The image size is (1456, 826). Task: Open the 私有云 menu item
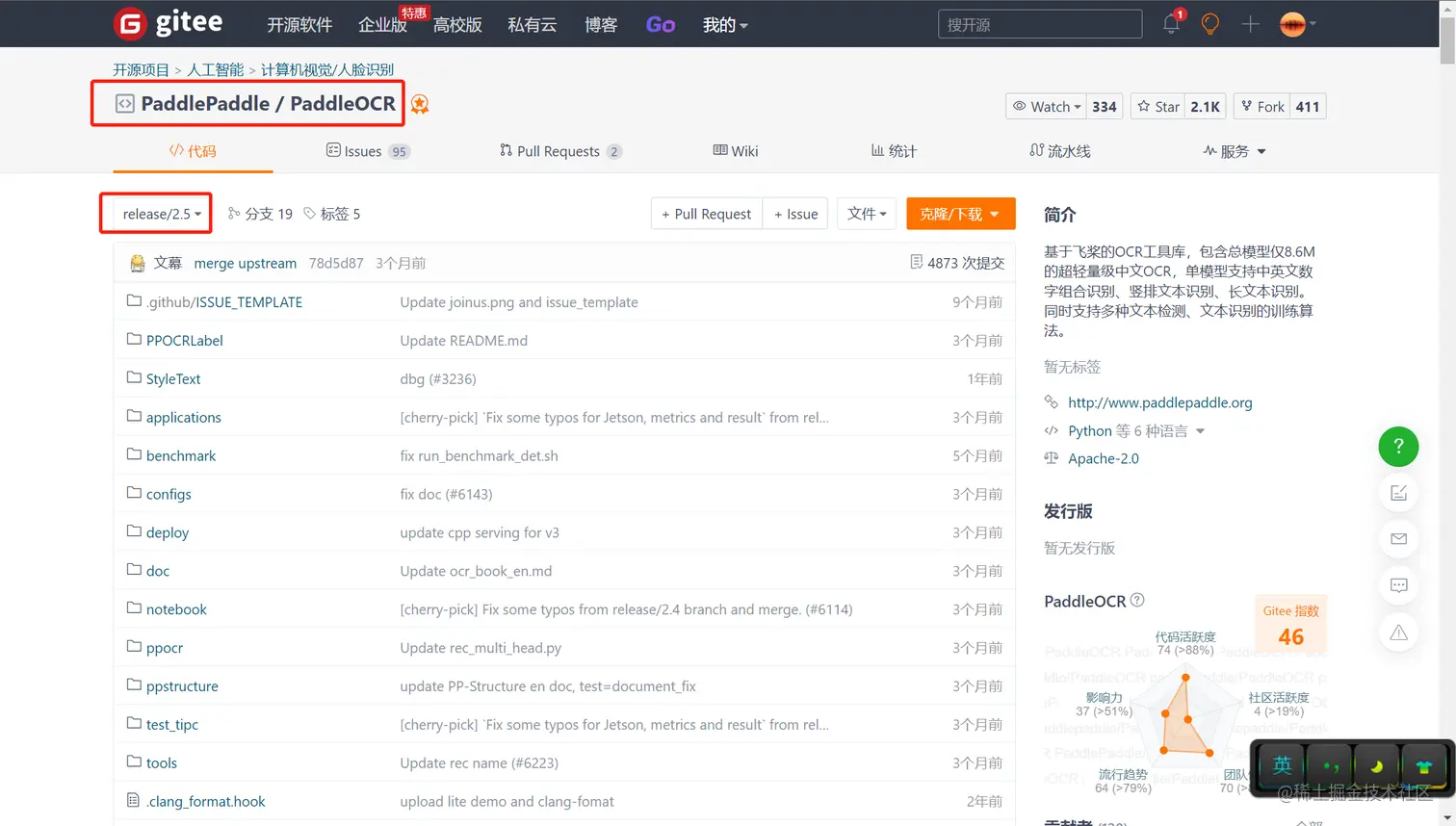click(533, 25)
